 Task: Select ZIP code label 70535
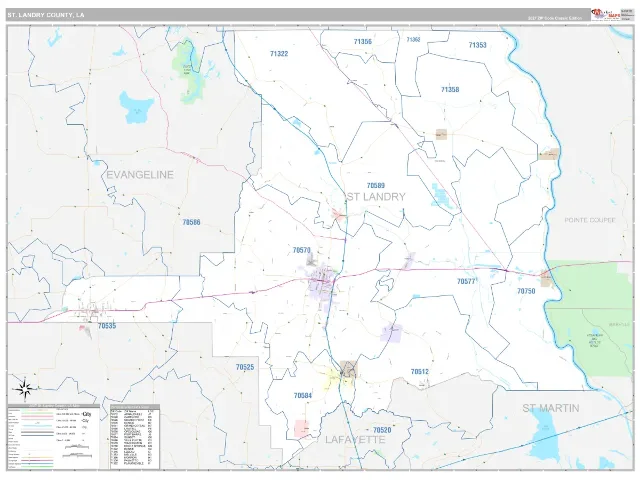107,326
